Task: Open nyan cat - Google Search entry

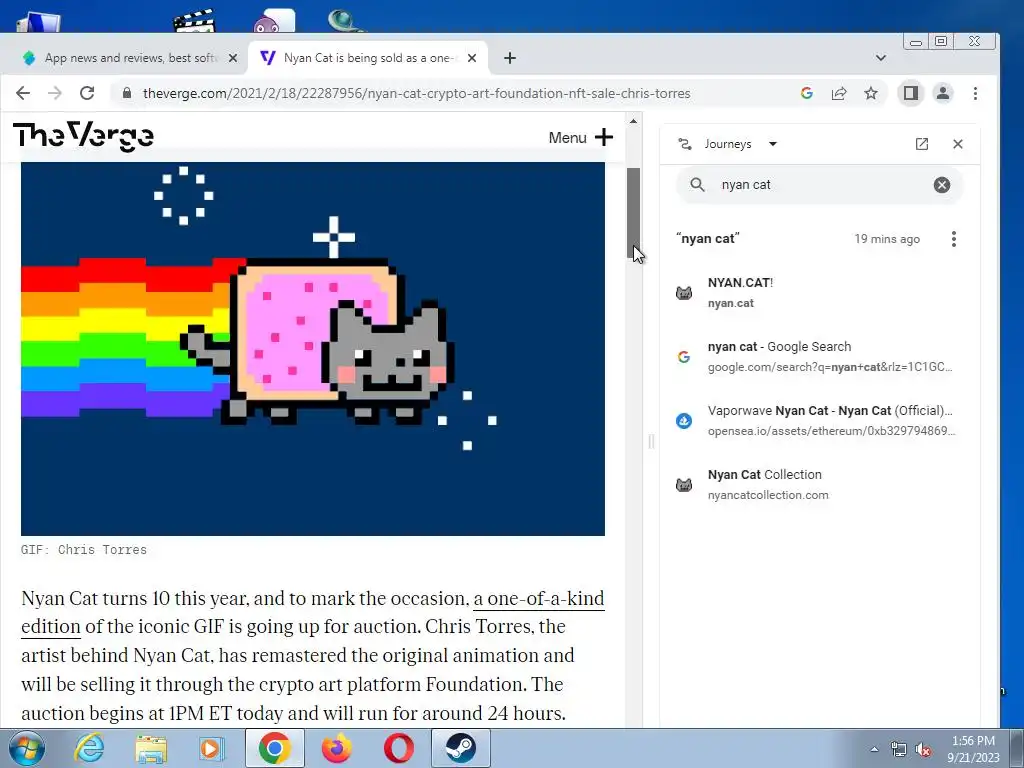Action: pyautogui.click(x=820, y=357)
